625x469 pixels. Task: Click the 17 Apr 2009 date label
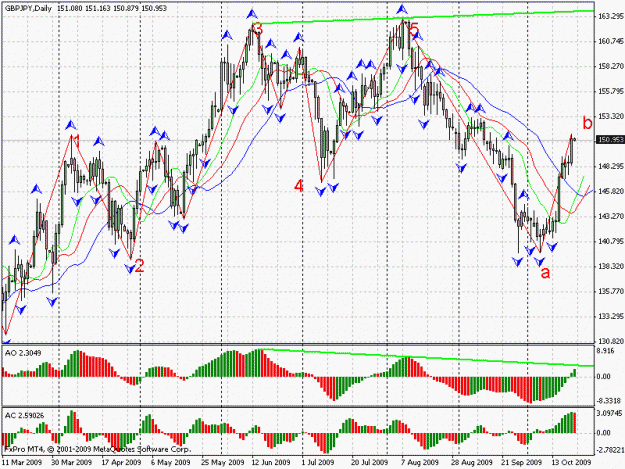click(x=122, y=462)
